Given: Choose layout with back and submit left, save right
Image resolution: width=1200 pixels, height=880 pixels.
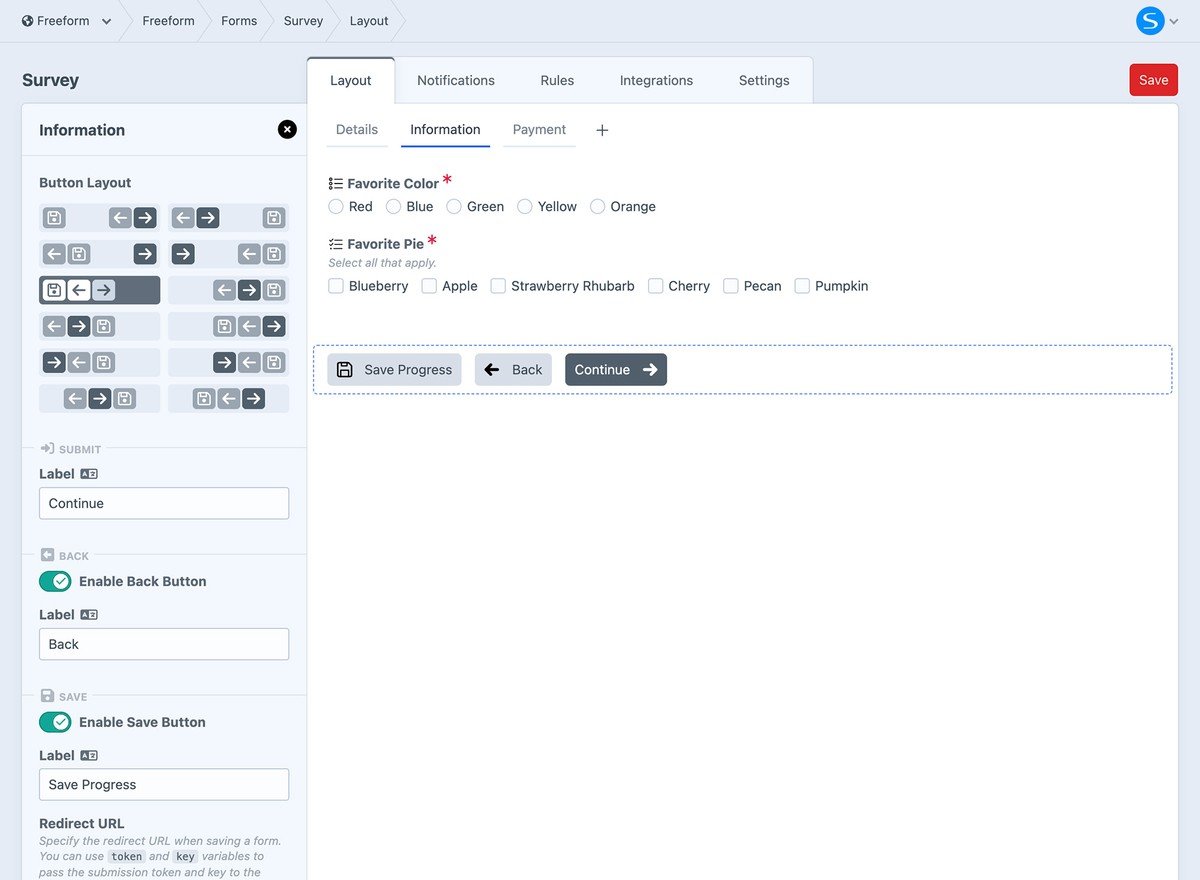Looking at the screenshot, I should [x=228, y=218].
